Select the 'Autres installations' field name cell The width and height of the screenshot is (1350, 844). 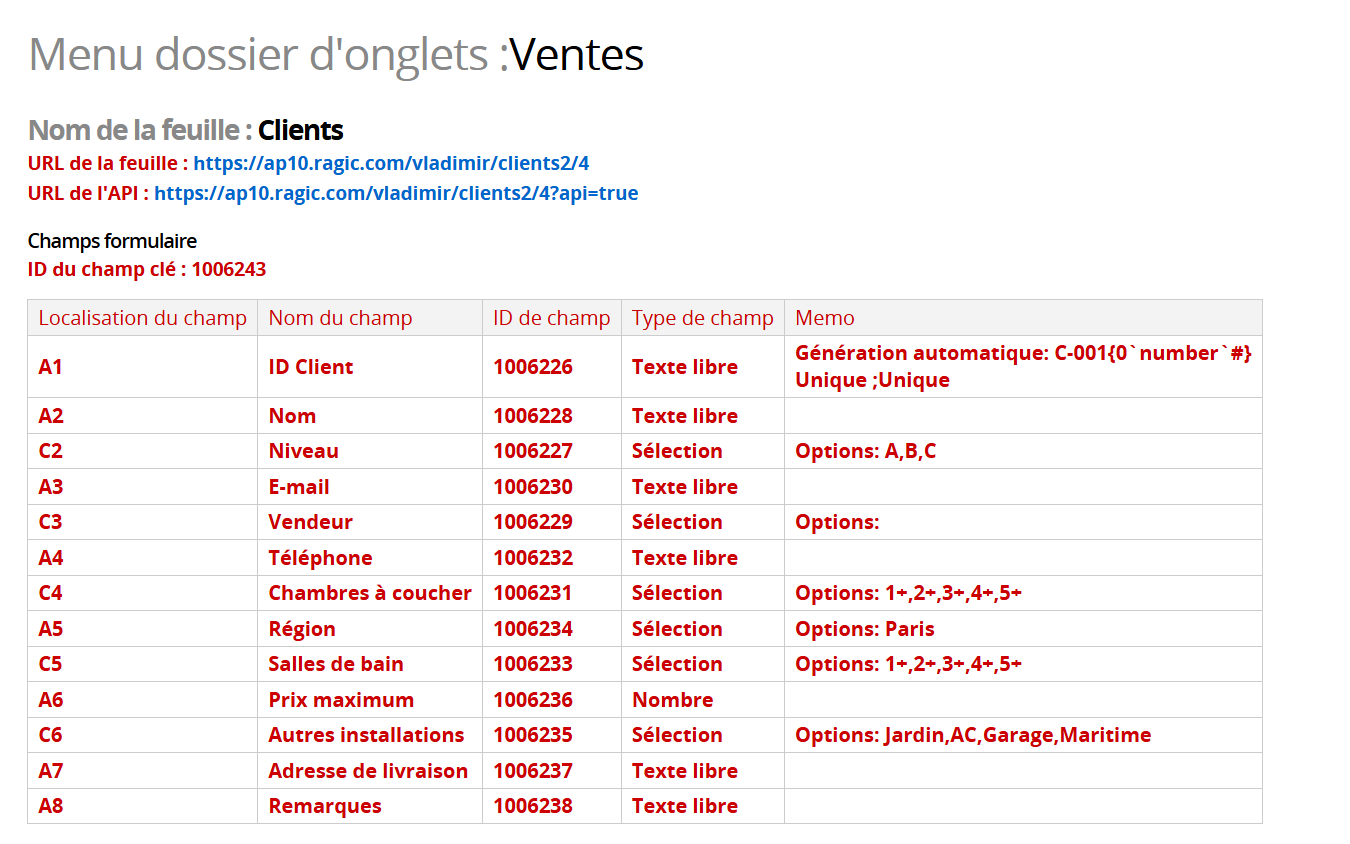(x=370, y=735)
